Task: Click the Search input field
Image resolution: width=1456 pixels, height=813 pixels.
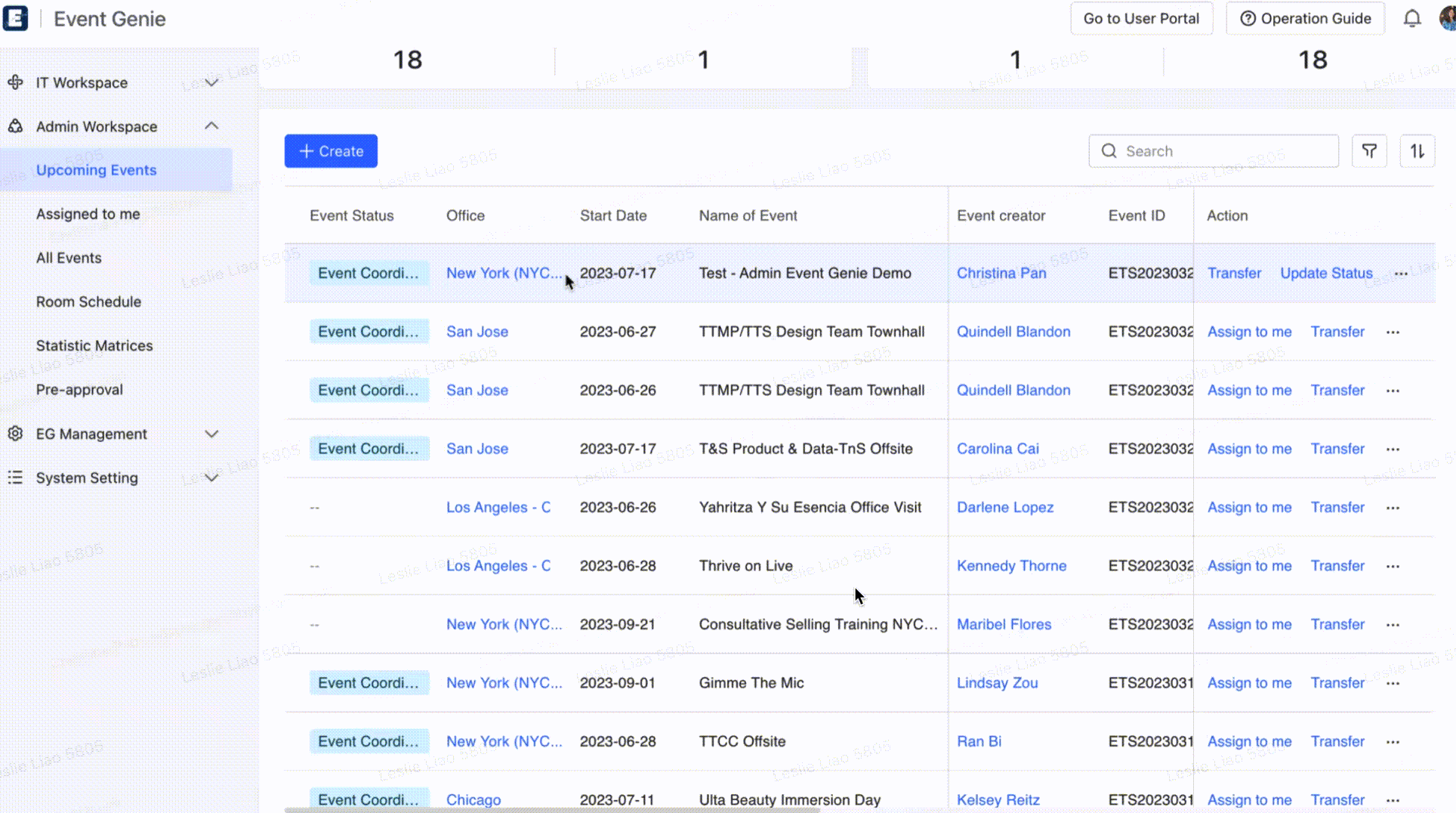Action: [1214, 151]
